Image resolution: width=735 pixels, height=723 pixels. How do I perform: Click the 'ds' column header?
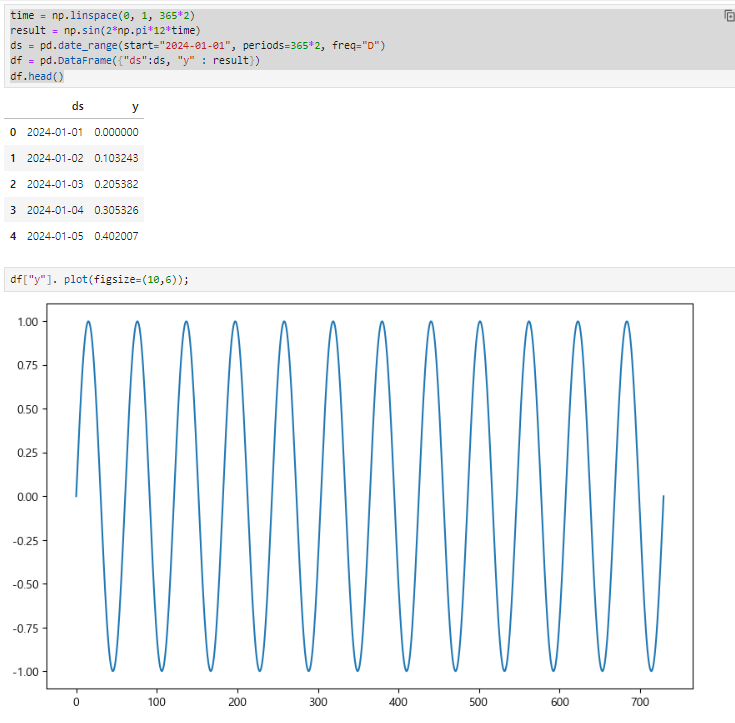tap(78, 106)
